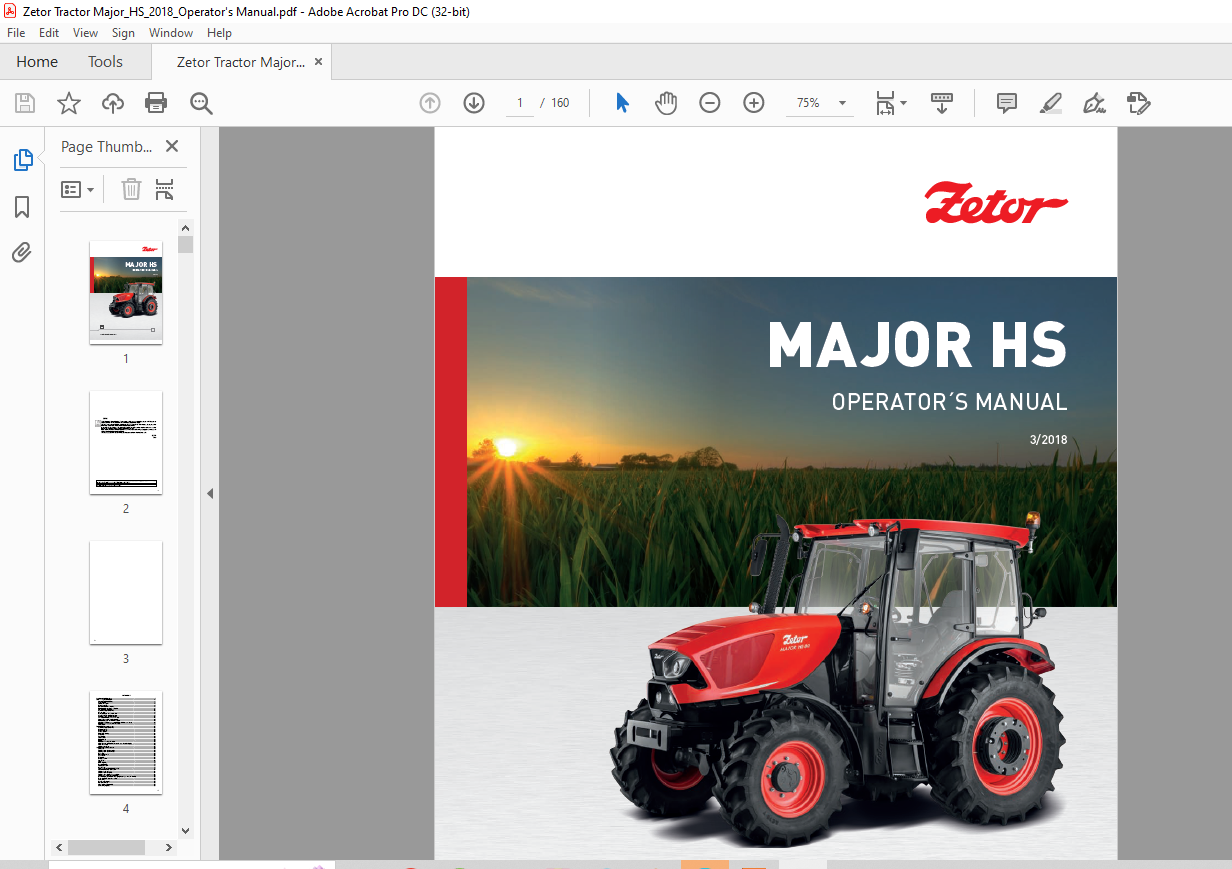This screenshot has height=869, width=1232.
Task: Go to previous page arrow
Action: pyautogui.click(x=430, y=103)
